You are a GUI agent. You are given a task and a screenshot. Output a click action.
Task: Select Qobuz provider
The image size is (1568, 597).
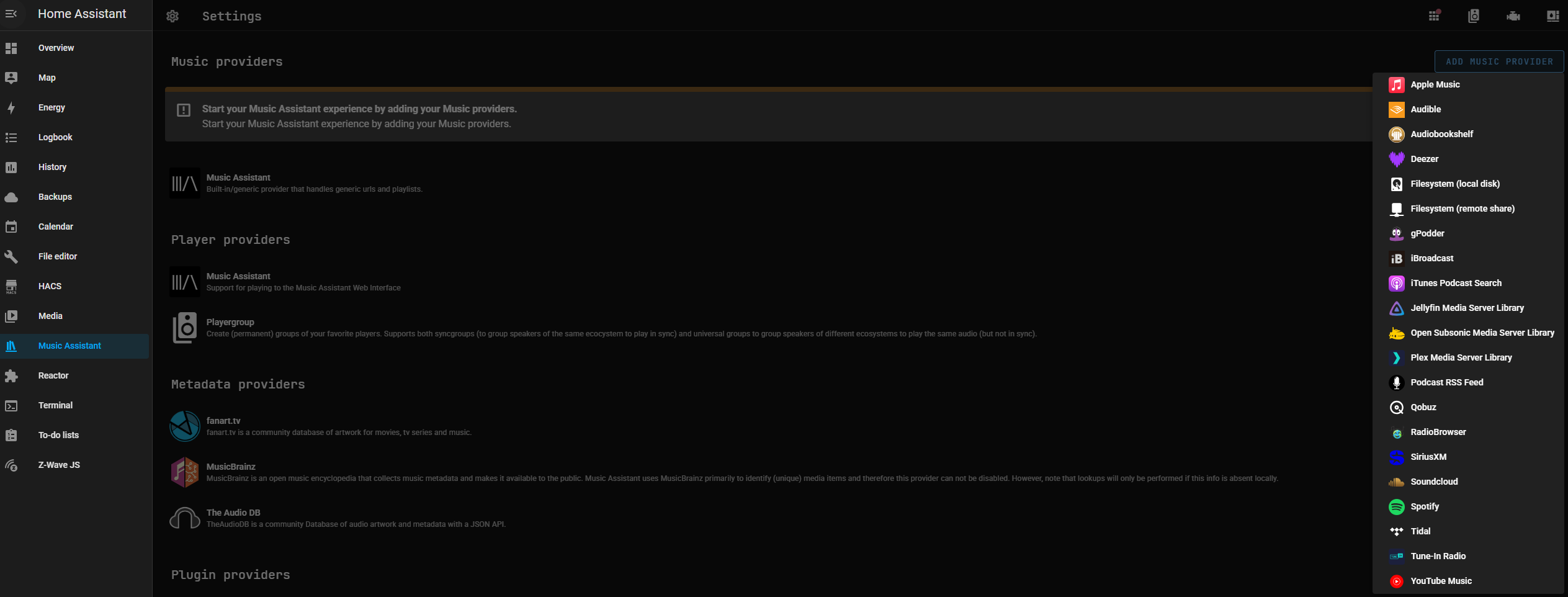pyautogui.click(x=1469, y=407)
